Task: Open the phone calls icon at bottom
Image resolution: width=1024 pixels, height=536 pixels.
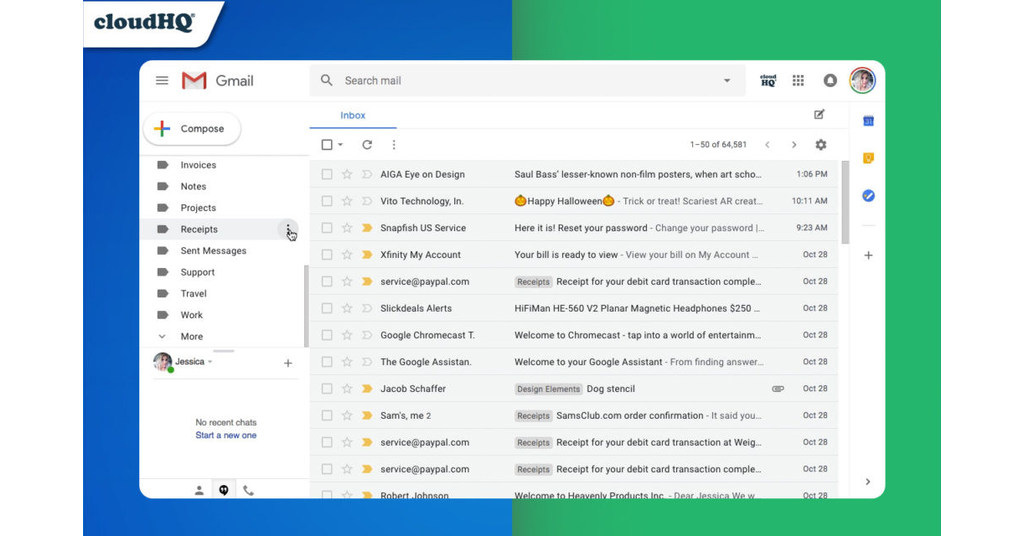Action: pyautogui.click(x=248, y=490)
